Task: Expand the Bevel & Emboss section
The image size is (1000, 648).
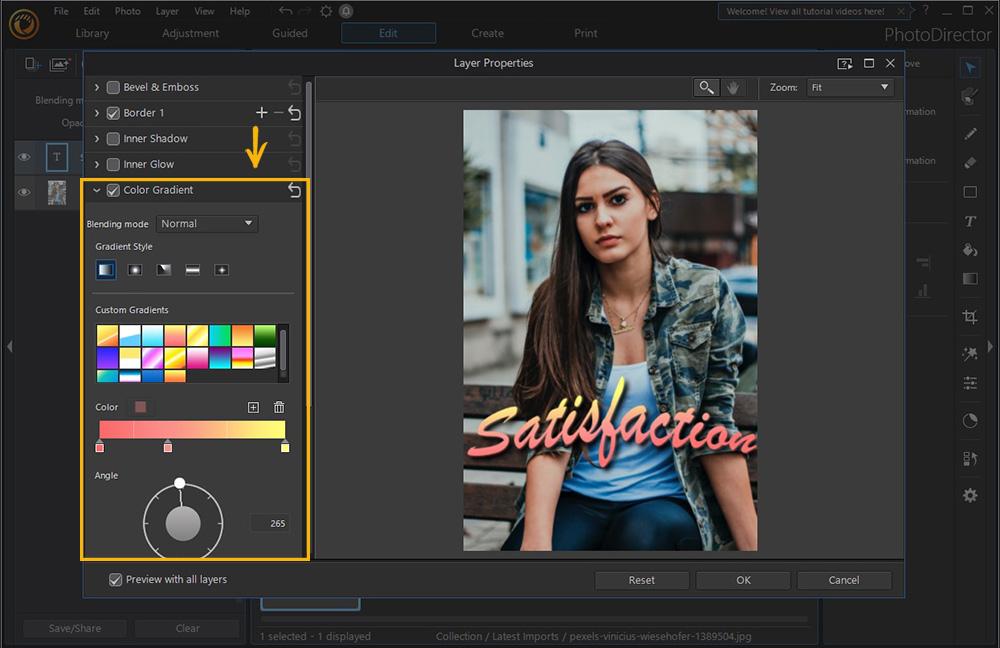Action: tap(97, 88)
